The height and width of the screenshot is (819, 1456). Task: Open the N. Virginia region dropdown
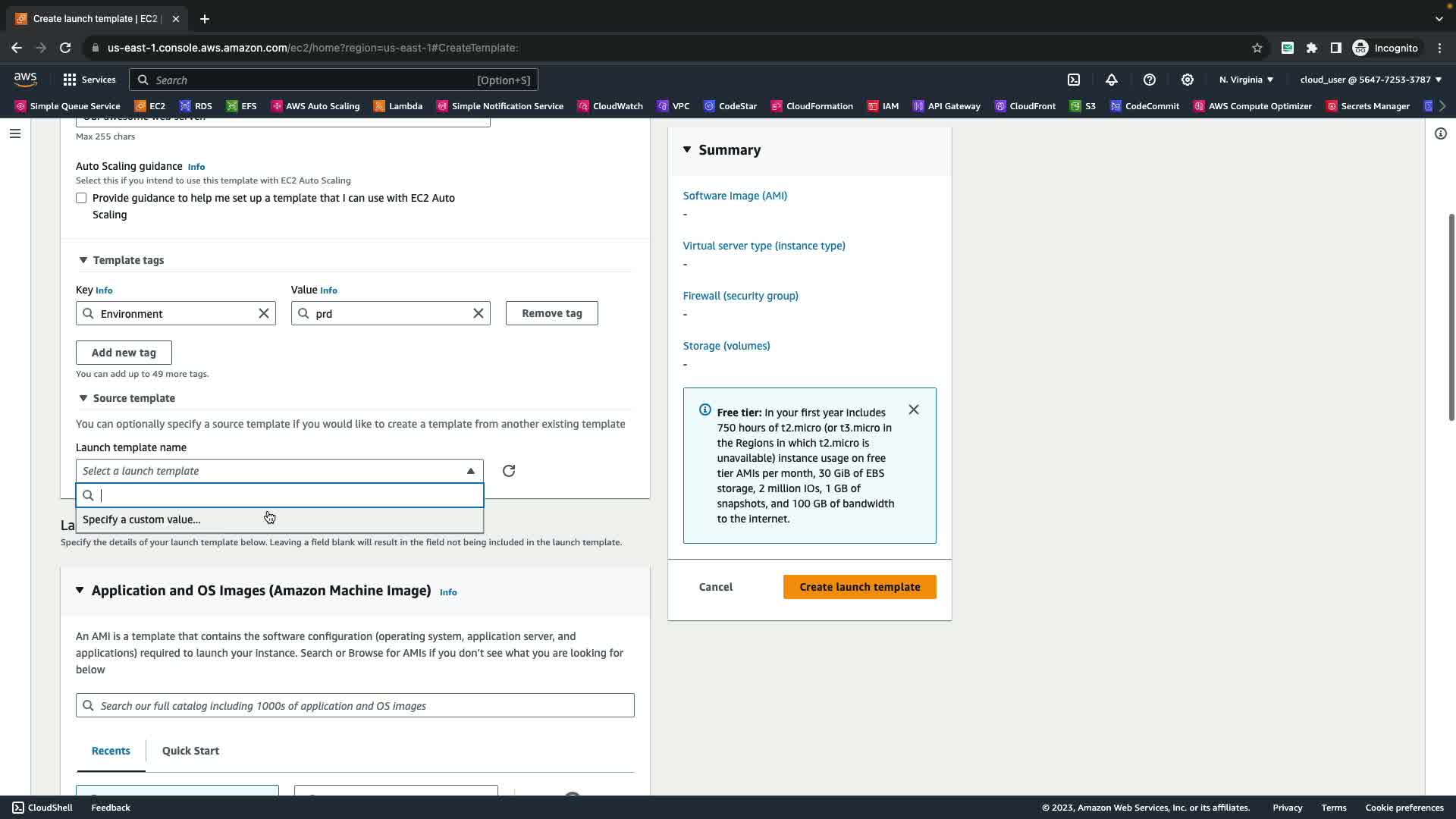point(1246,80)
